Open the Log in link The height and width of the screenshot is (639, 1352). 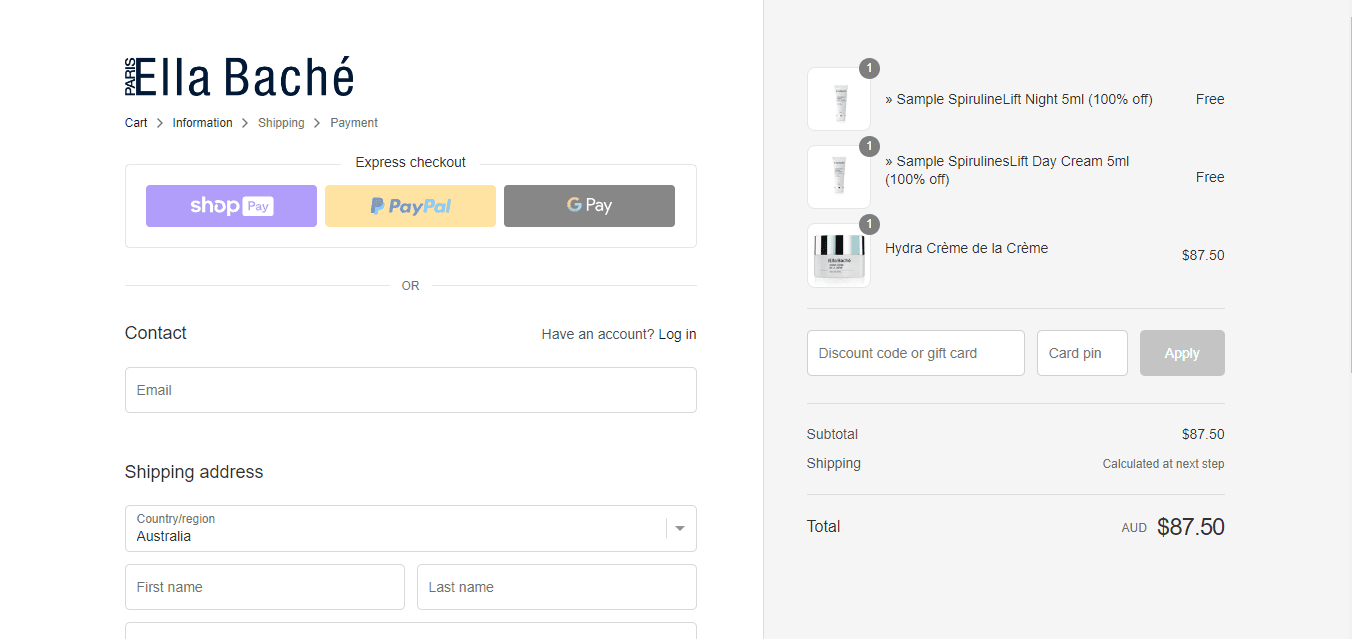click(x=677, y=334)
